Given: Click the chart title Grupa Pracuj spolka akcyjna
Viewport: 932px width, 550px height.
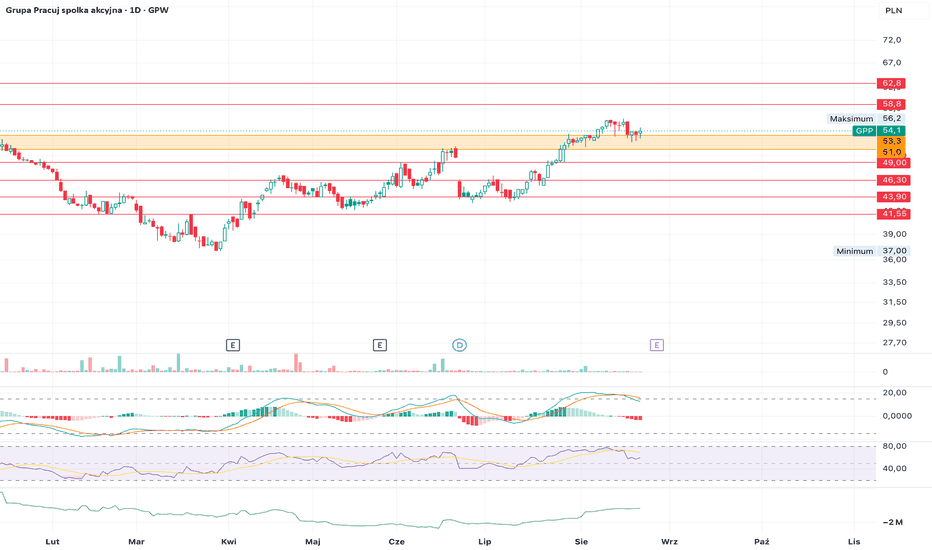Looking at the screenshot, I should (x=64, y=10).
